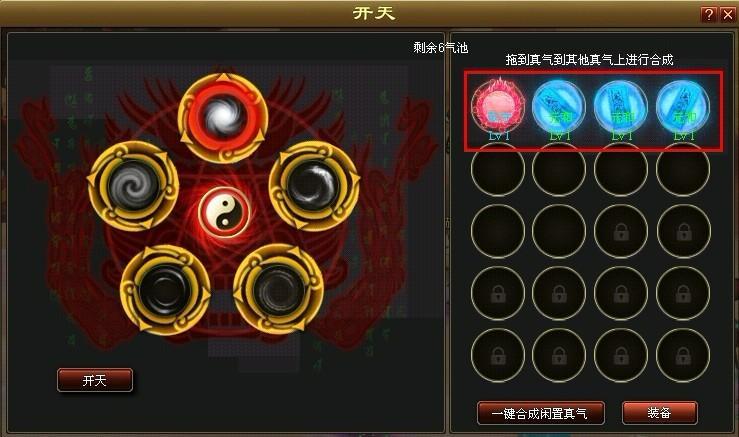
Task: Click the first empty slot in third row
Action: tap(498, 231)
